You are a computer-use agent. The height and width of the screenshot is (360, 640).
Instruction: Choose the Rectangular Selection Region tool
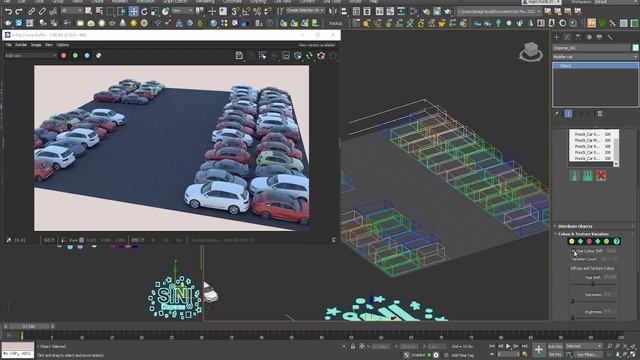tap(111, 11)
